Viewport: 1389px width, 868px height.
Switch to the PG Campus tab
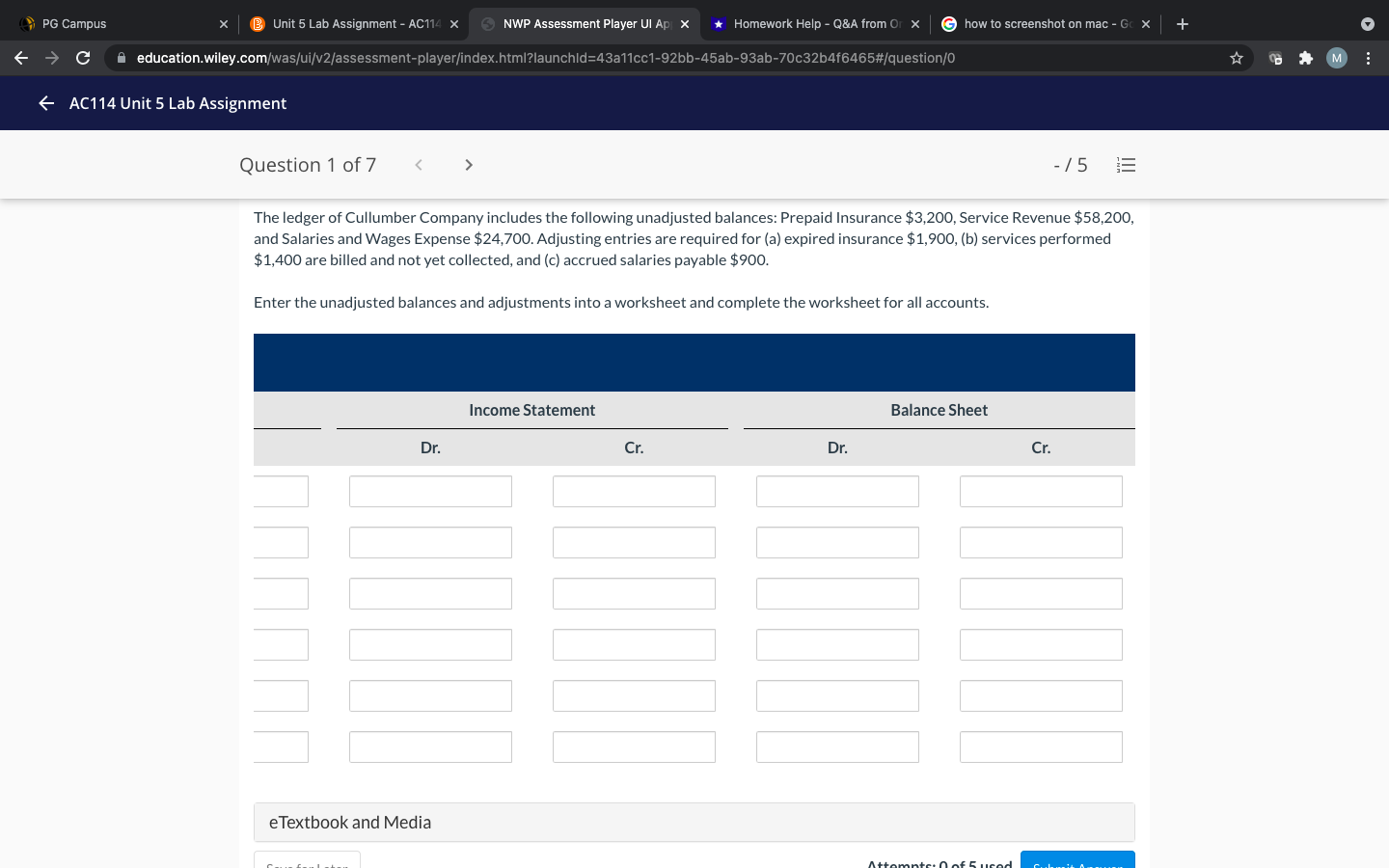click(116, 23)
